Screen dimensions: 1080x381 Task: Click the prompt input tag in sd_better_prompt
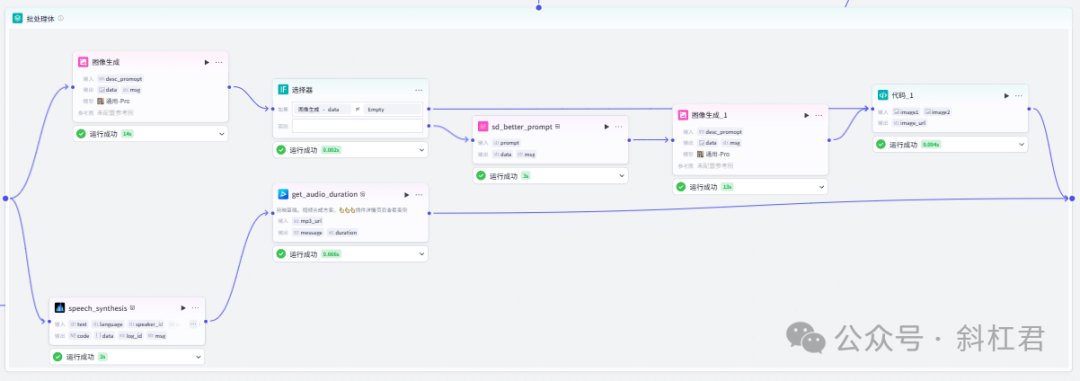click(x=507, y=143)
